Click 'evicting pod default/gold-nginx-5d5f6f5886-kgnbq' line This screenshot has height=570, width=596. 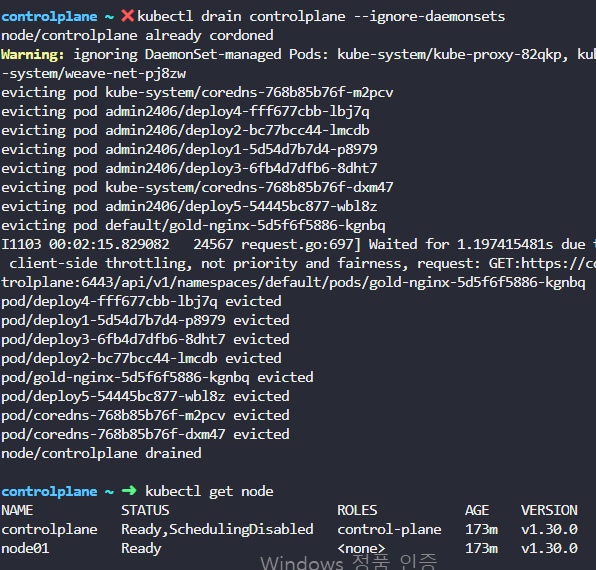(193, 226)
